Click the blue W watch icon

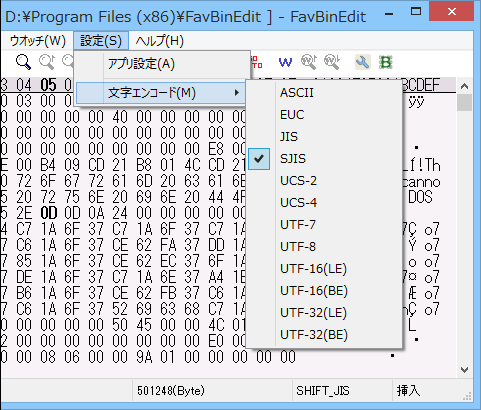[285, 62]
